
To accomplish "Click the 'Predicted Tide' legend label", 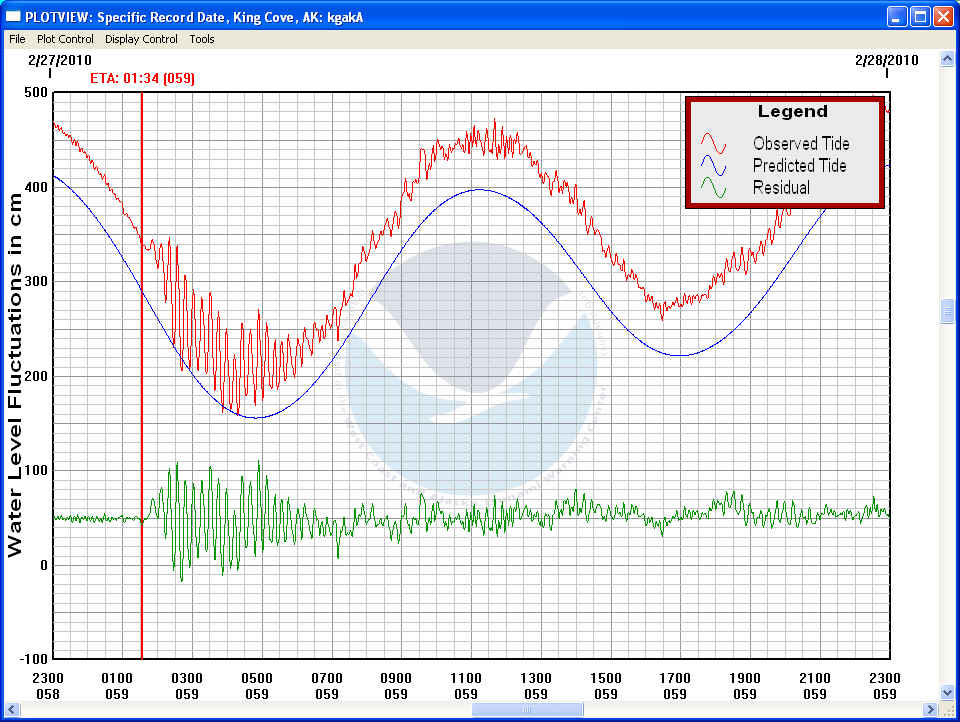I will pyautogui.click(x=799, y=165).
